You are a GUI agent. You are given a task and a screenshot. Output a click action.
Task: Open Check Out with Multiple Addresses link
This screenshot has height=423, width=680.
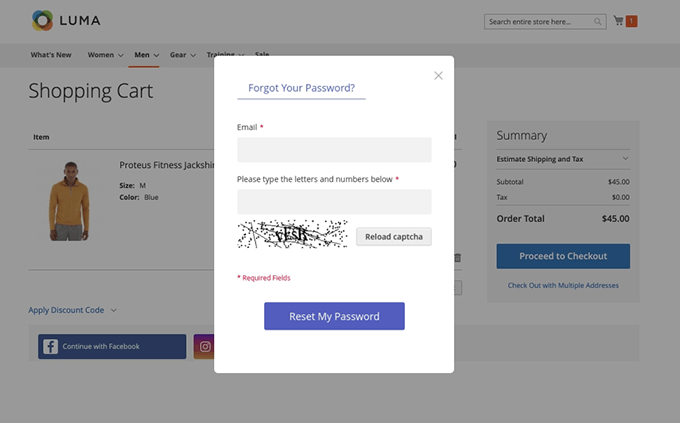(x=563, y=285)
